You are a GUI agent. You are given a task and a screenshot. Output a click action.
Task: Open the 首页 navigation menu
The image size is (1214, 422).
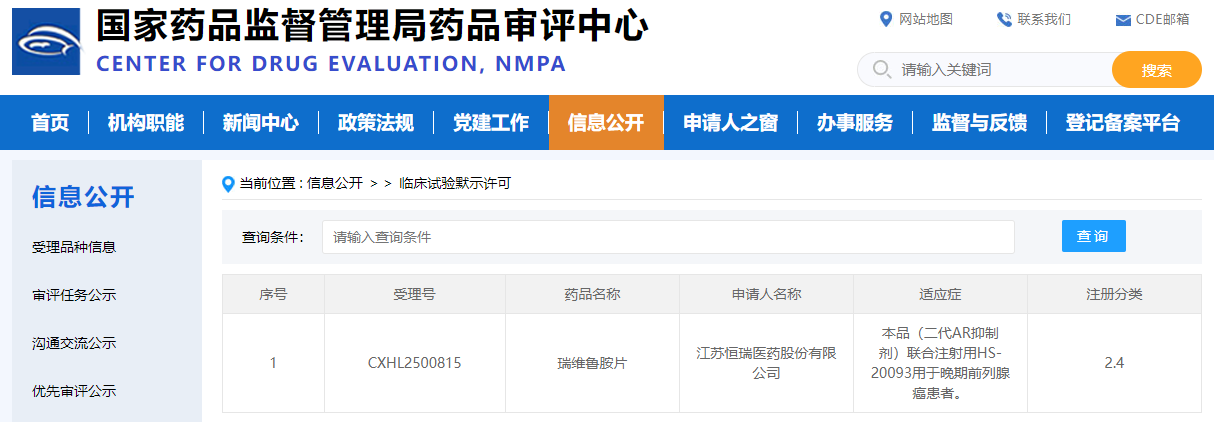pos(50,123)
